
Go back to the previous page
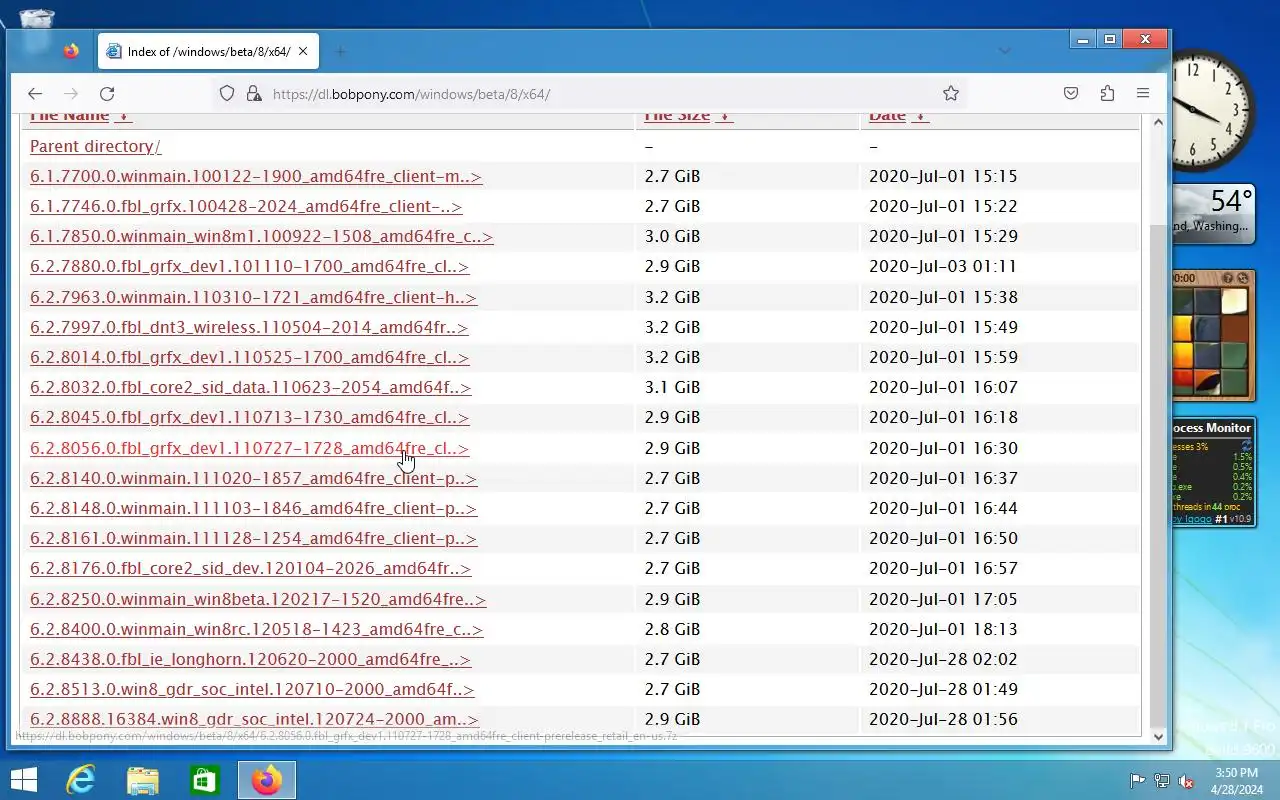35,93
